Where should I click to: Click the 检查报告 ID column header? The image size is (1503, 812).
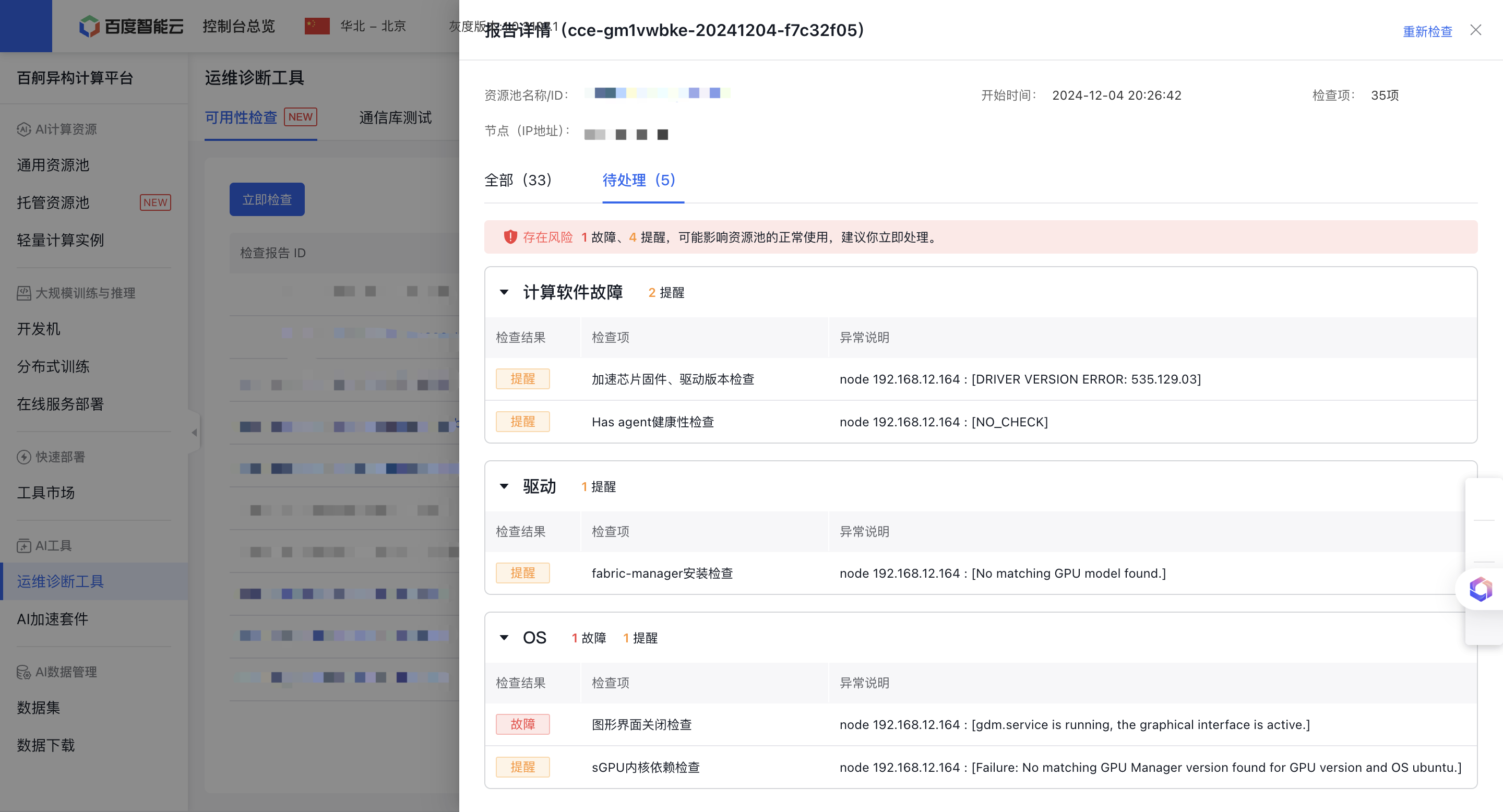pos(273,253)
